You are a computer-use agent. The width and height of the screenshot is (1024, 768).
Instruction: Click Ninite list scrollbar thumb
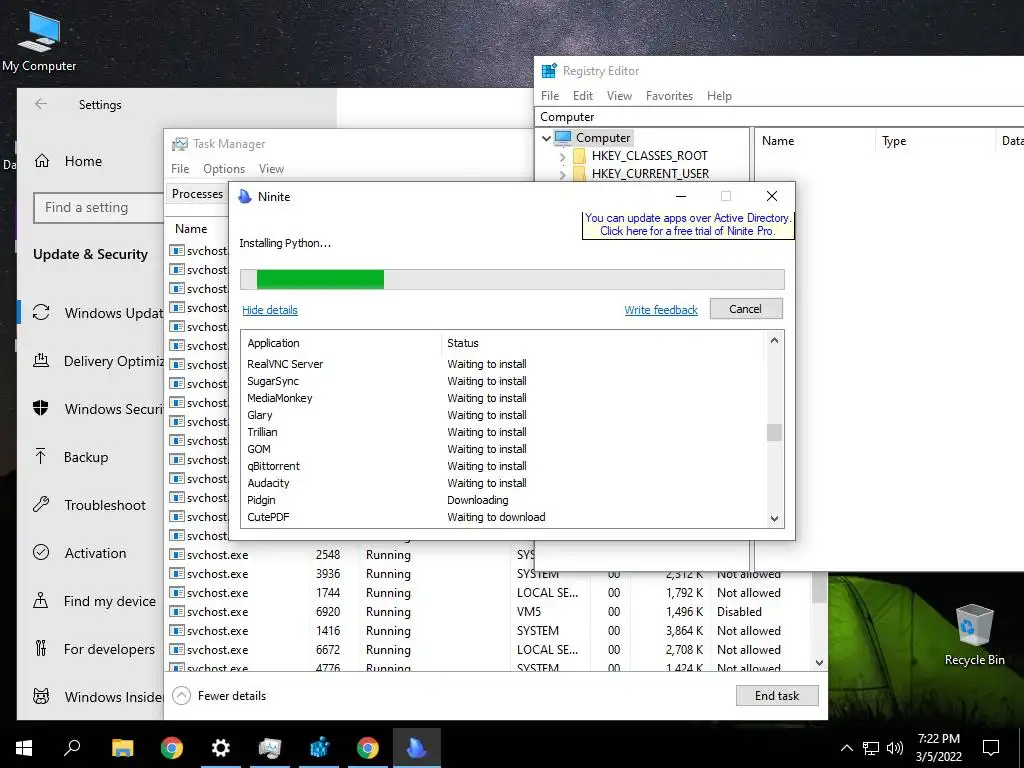[774, 432]
